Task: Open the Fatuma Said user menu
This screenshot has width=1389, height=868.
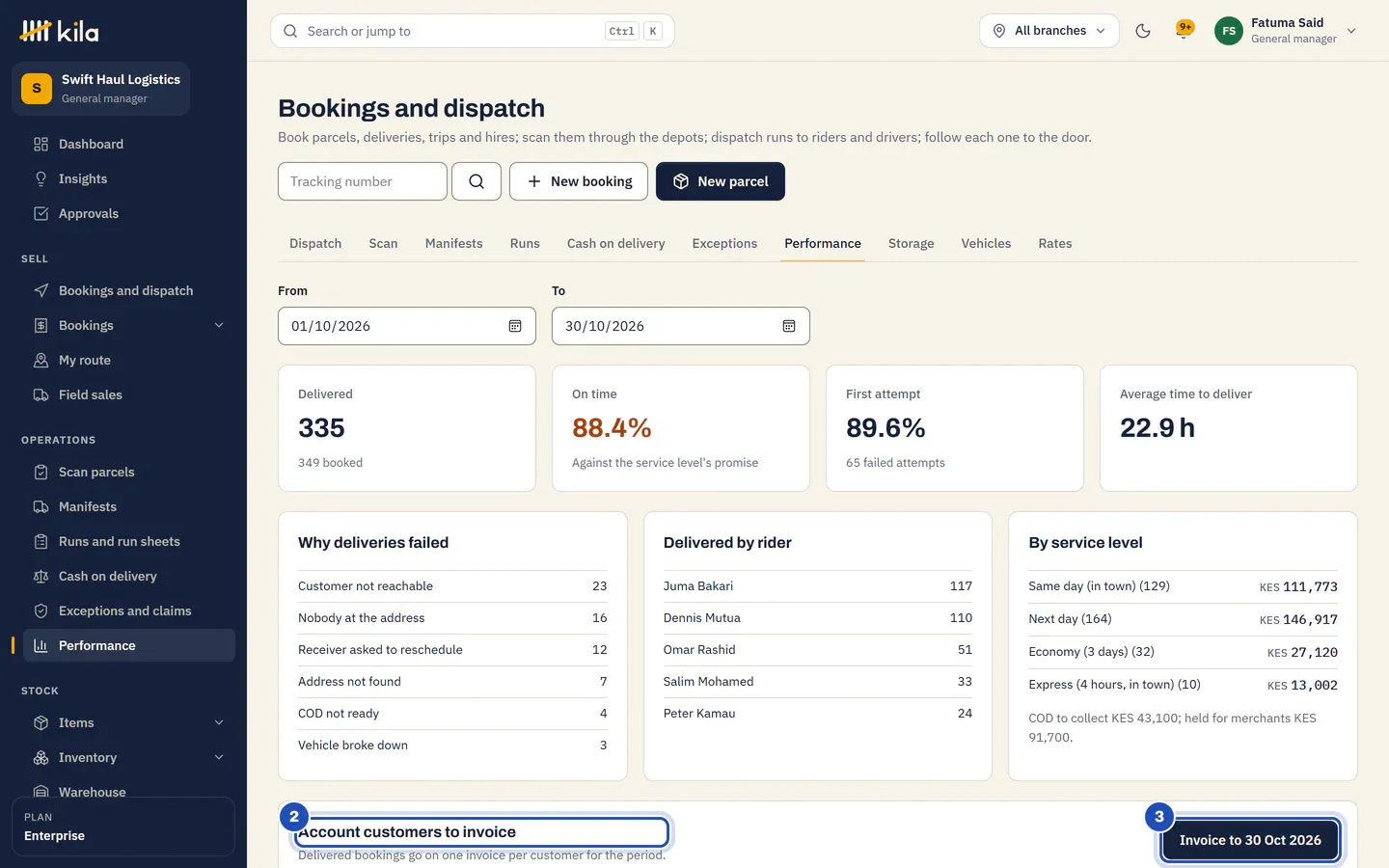Action: 1286,31
